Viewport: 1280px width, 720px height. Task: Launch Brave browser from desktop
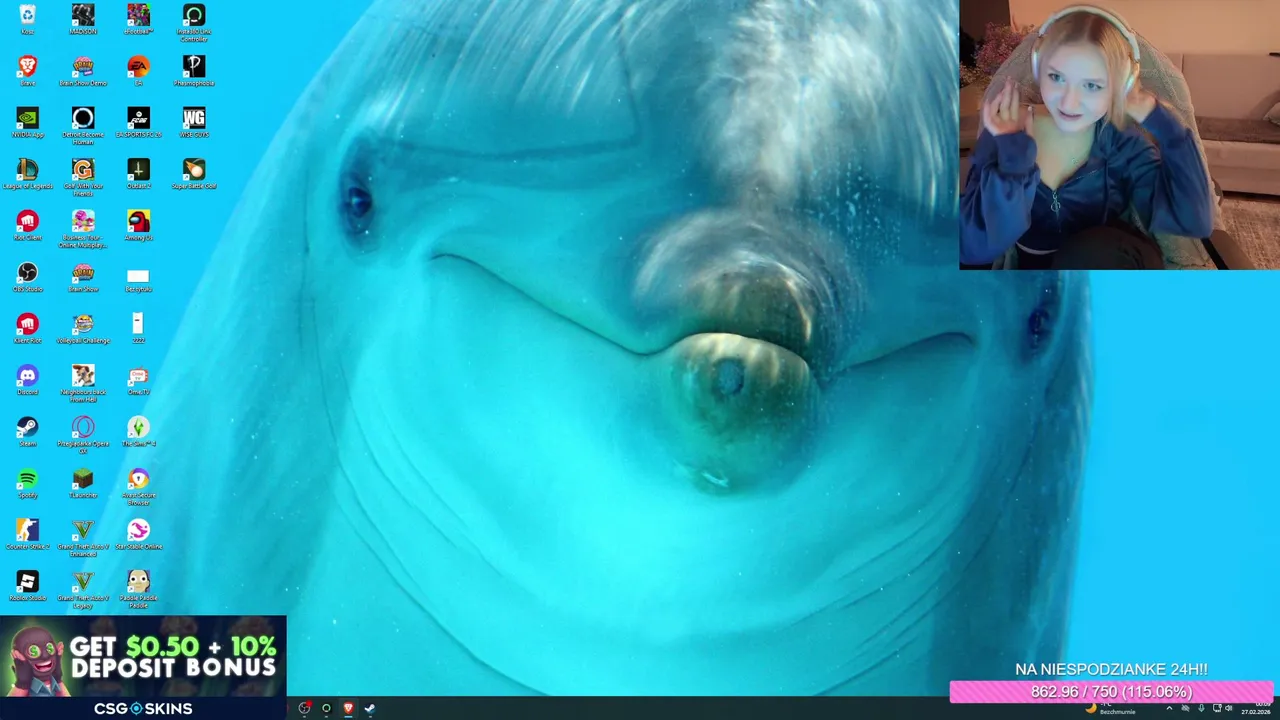point(27,70)
